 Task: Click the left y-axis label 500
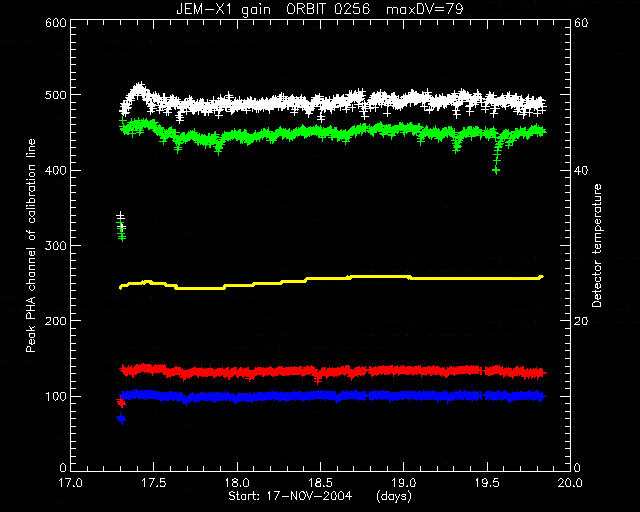click(56, 95)
